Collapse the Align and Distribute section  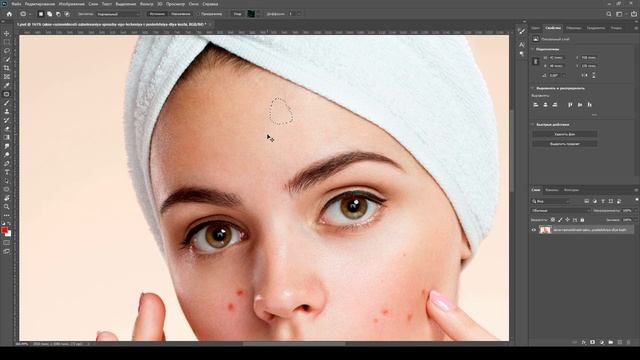pos(532,88)
